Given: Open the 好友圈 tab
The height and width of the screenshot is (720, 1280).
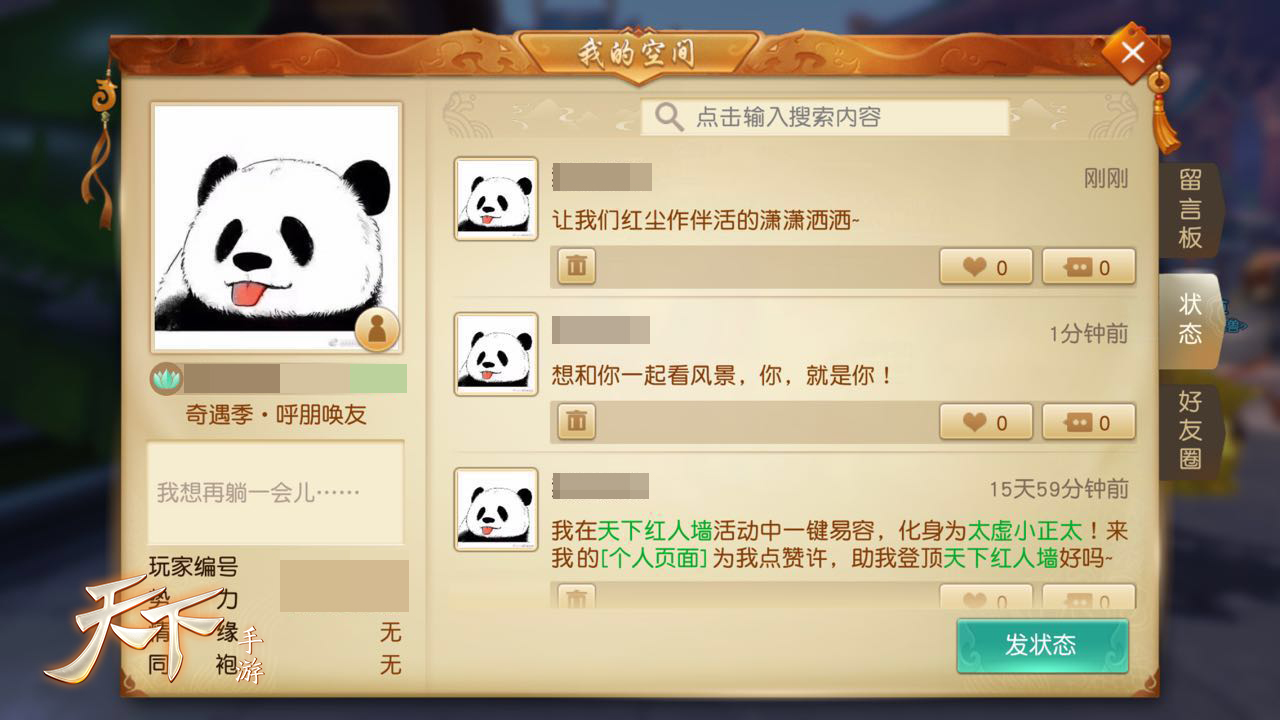Looking at the screenshot, I should [1190, 430].
